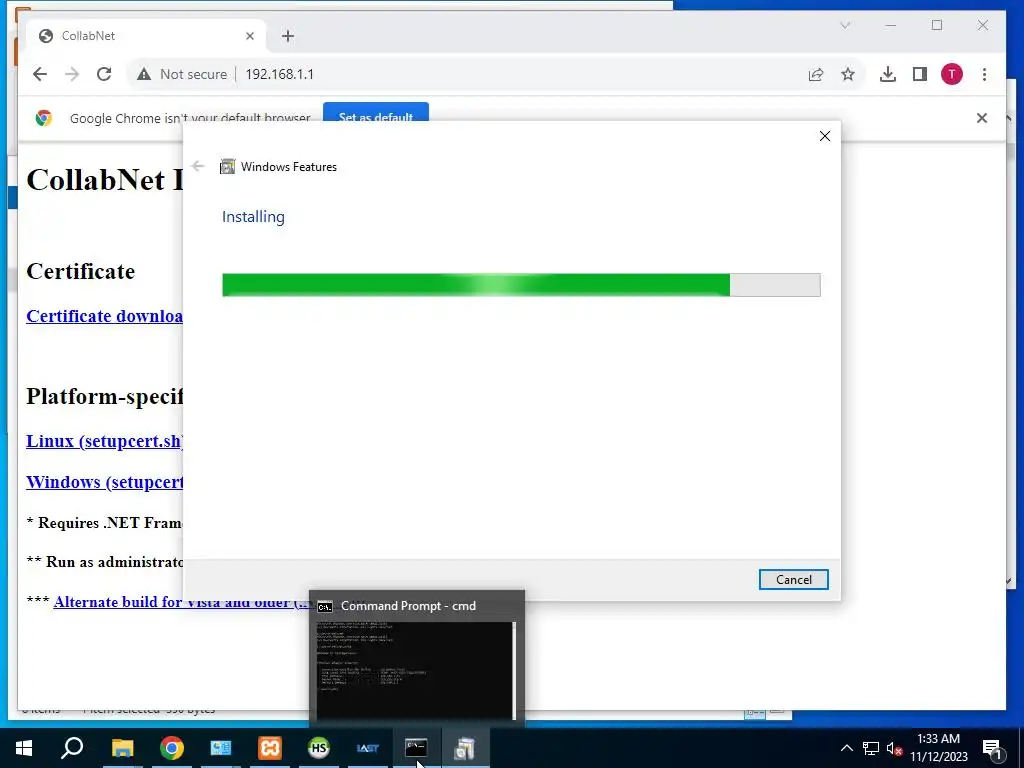Open the LAST taskbar app icon
1024x768 pixels.
click(x=368, y=748)
